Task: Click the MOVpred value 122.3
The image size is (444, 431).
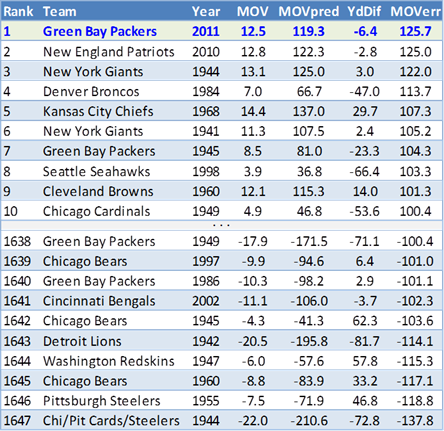Action: click(x=309, y=52)
